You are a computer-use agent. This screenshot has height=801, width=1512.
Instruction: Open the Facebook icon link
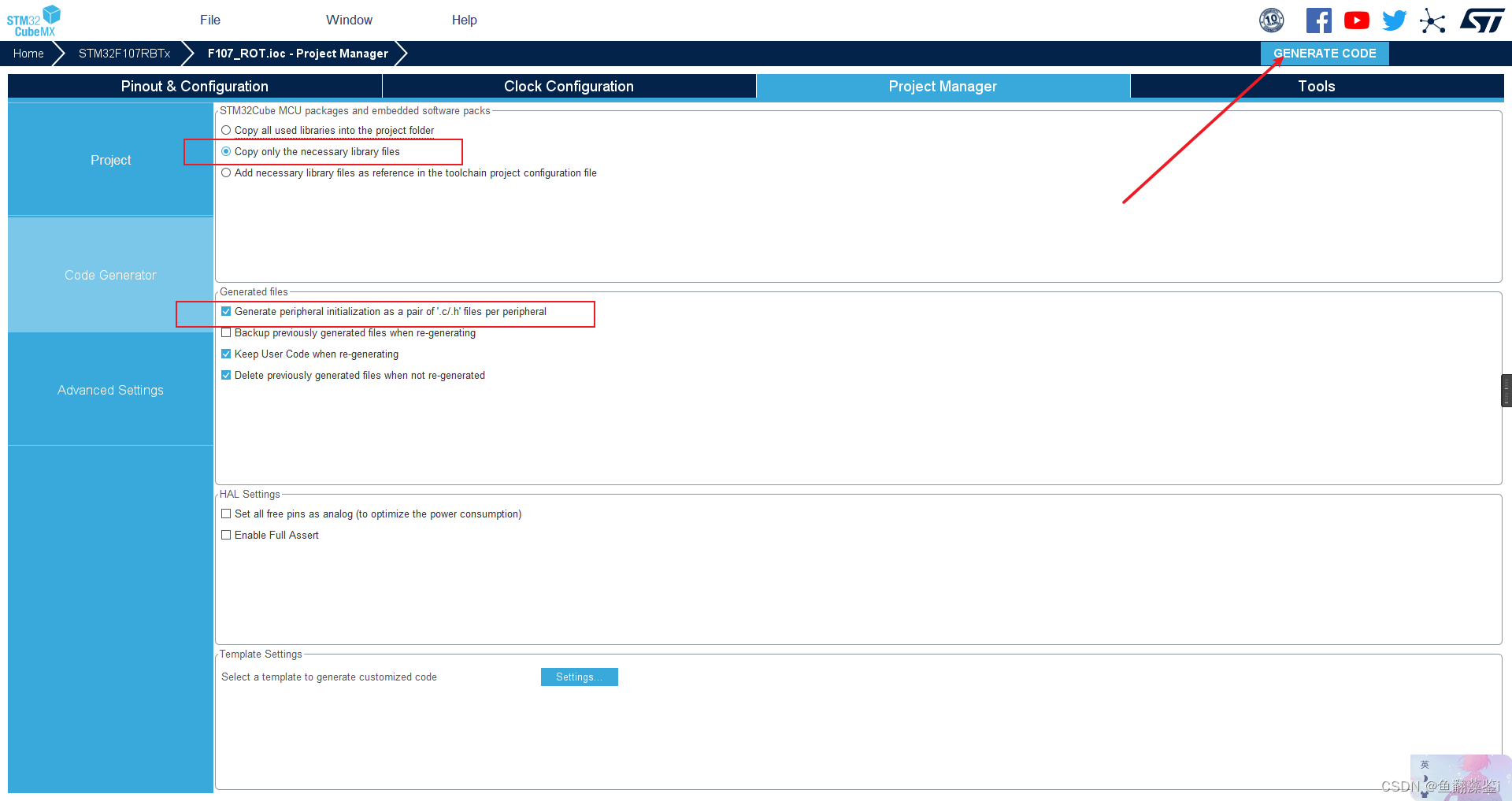click(1318, 20)
